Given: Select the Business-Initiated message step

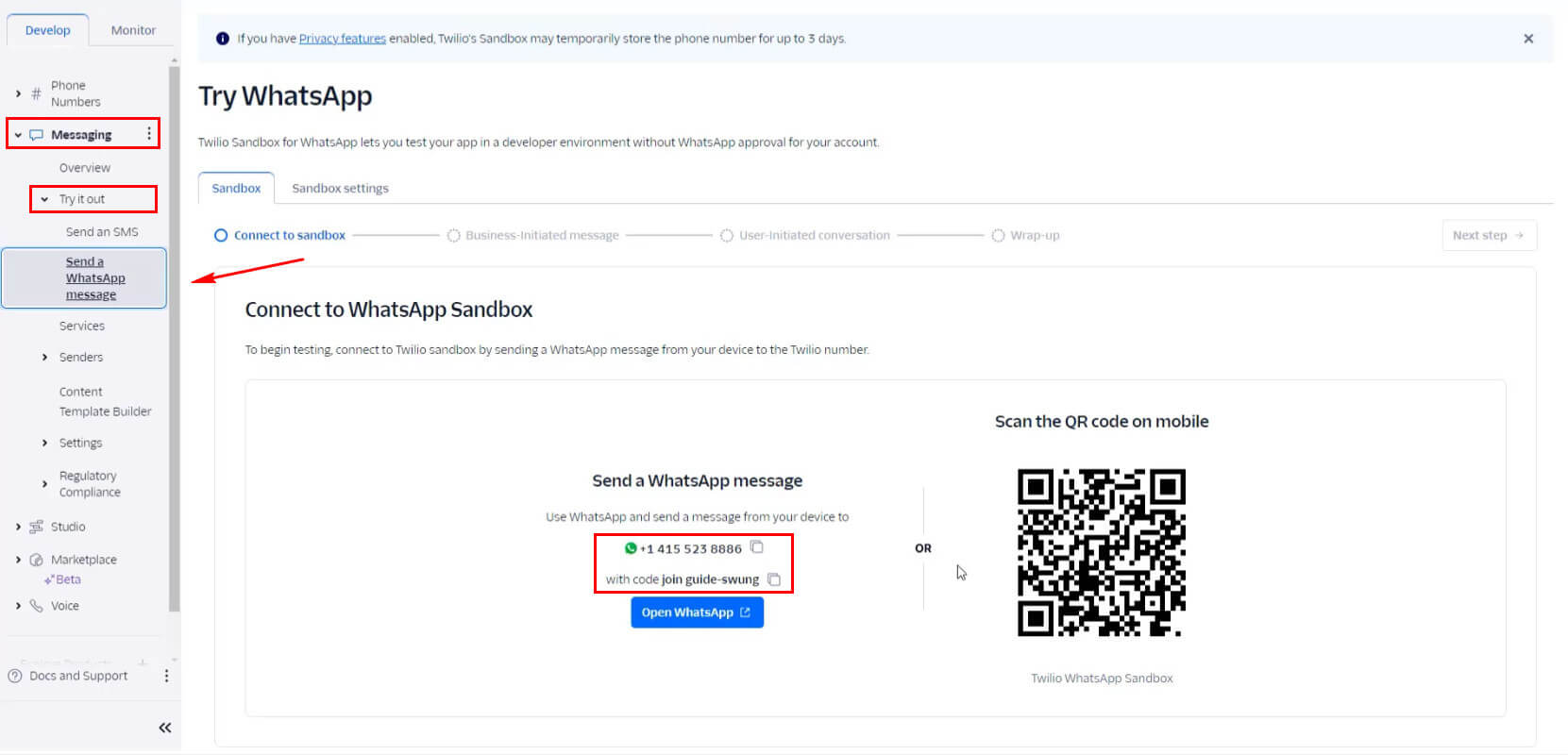Looking at the screenshot, I should 532,235.
